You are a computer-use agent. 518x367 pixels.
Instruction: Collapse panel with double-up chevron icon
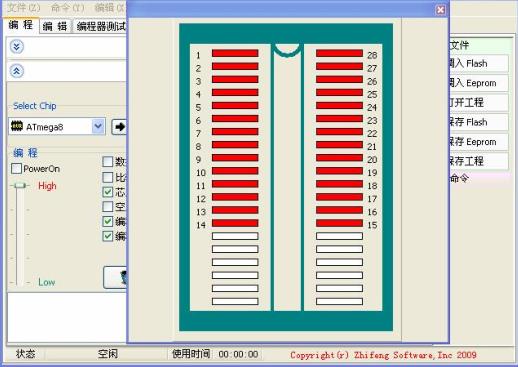pyautogui.click(x=17, y=71)
